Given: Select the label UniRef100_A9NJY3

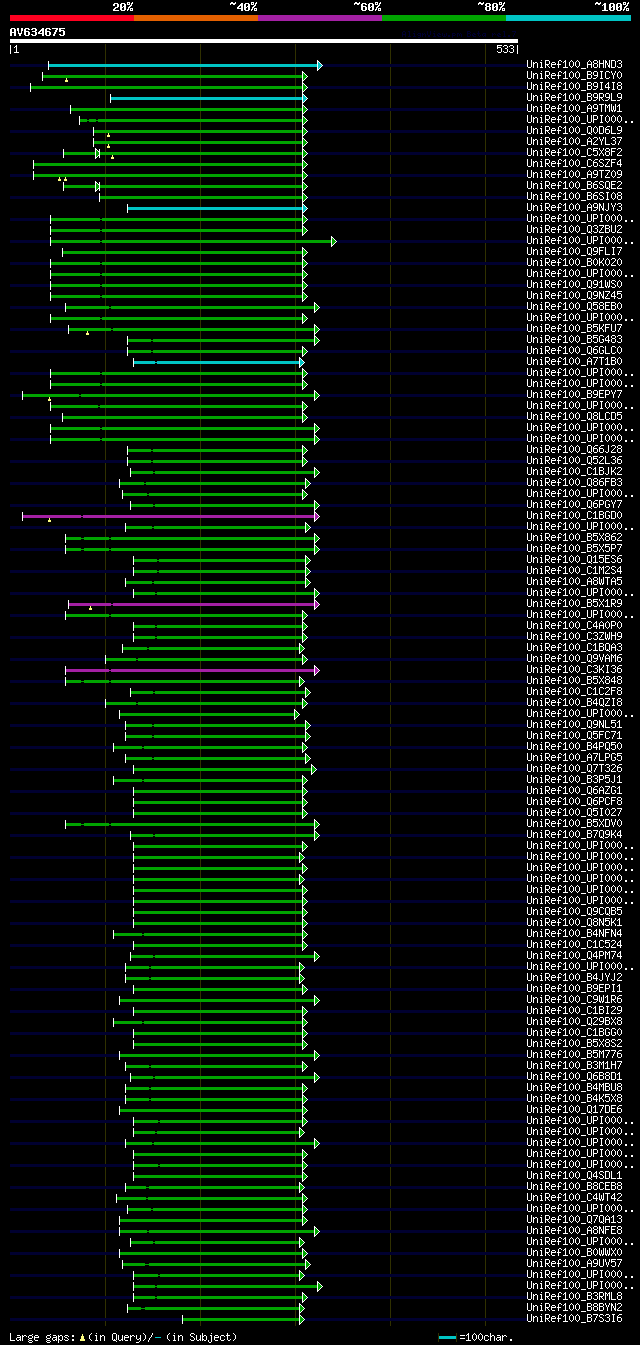Looking at the screenshot, I should pyautogui.click(x=574, y=208).
